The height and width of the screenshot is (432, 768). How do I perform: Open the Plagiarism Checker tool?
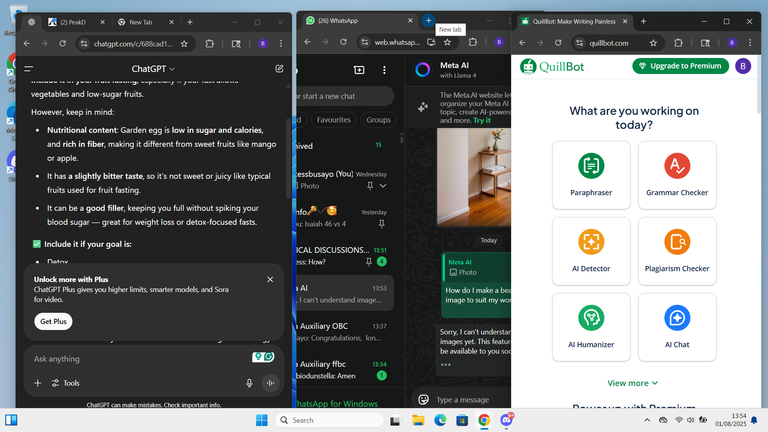pyautogui.click(x=677, y=251)
